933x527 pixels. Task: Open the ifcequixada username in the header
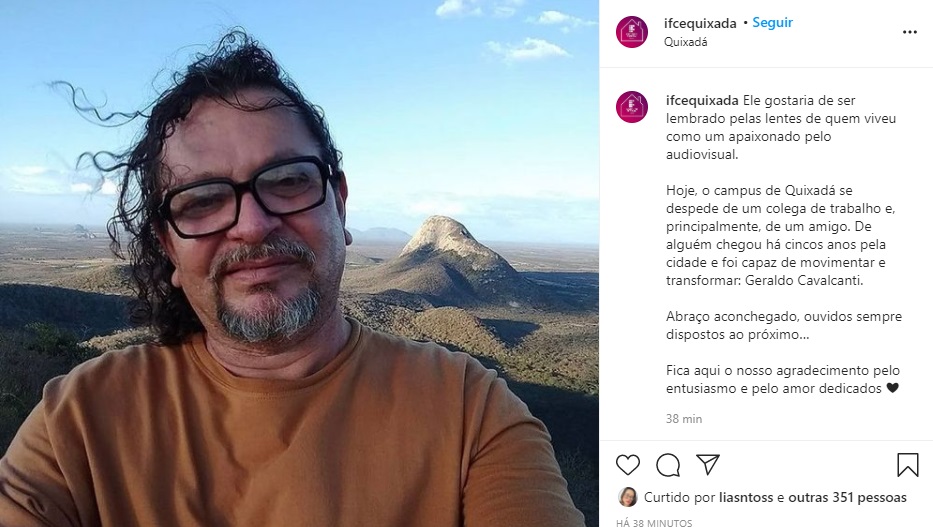(700, 23)
